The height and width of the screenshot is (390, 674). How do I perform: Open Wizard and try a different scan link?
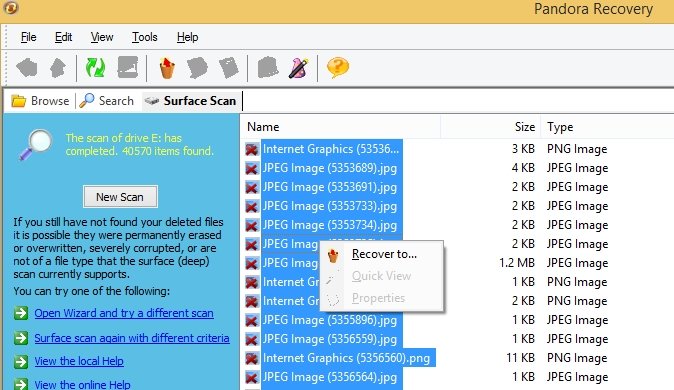(x=124, y=313)
